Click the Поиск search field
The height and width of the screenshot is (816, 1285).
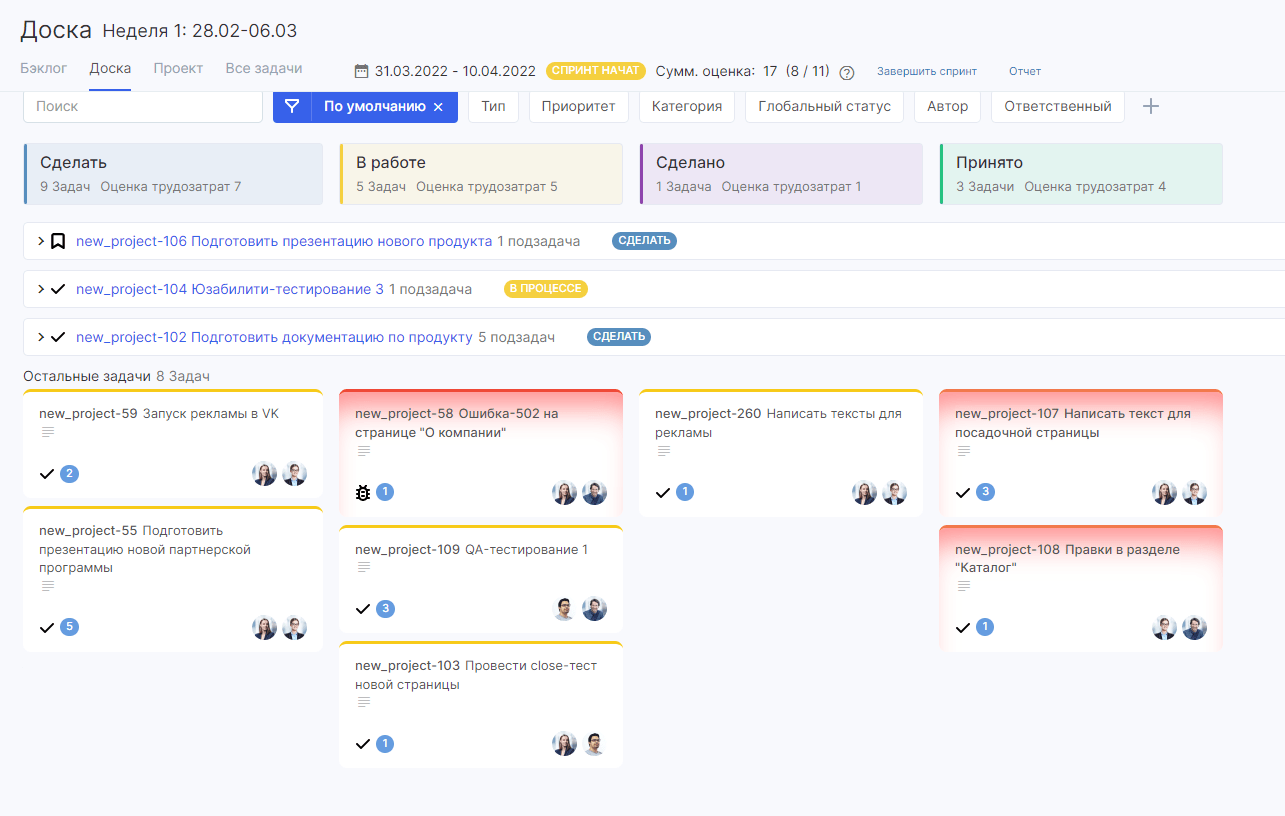click(143, 106)
